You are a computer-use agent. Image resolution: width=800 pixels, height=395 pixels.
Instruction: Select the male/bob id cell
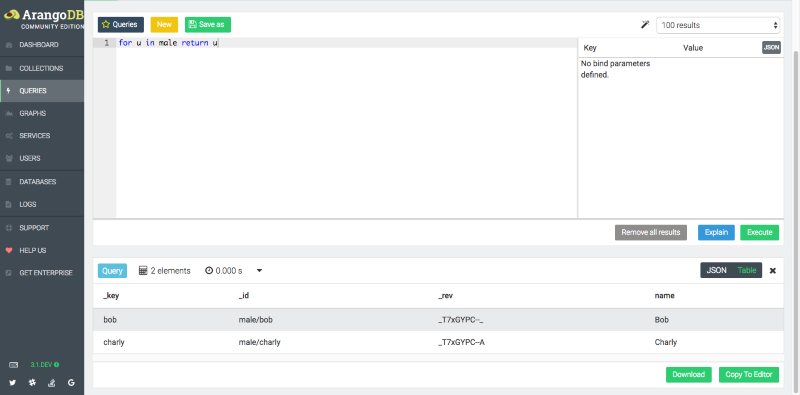click(256, 320)
